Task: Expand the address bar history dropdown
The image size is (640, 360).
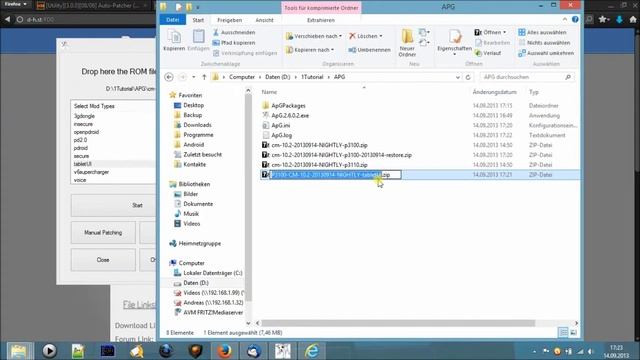Action: 458,77
